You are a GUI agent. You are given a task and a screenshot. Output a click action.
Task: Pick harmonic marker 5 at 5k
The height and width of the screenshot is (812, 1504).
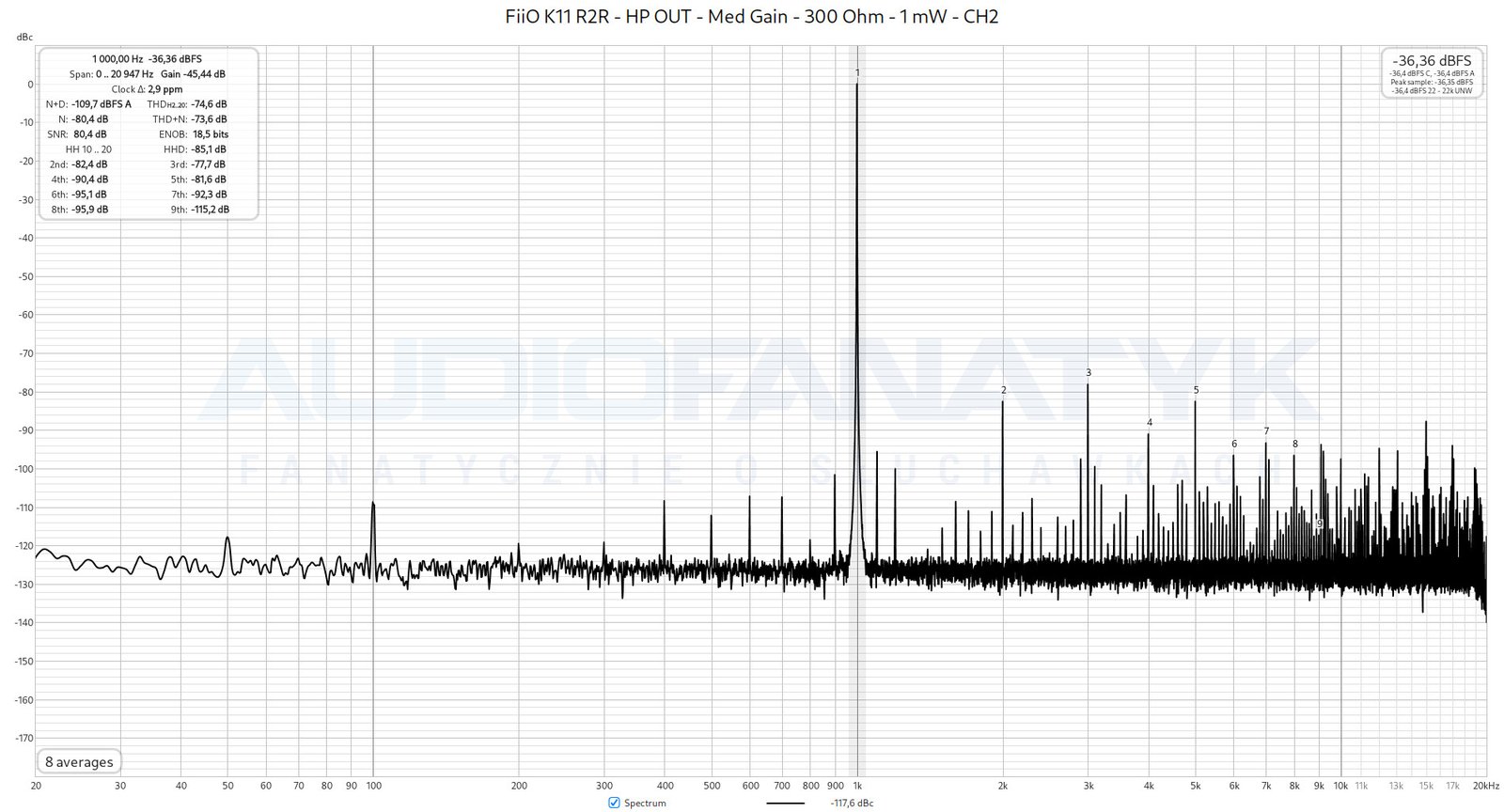point(1196,390)
